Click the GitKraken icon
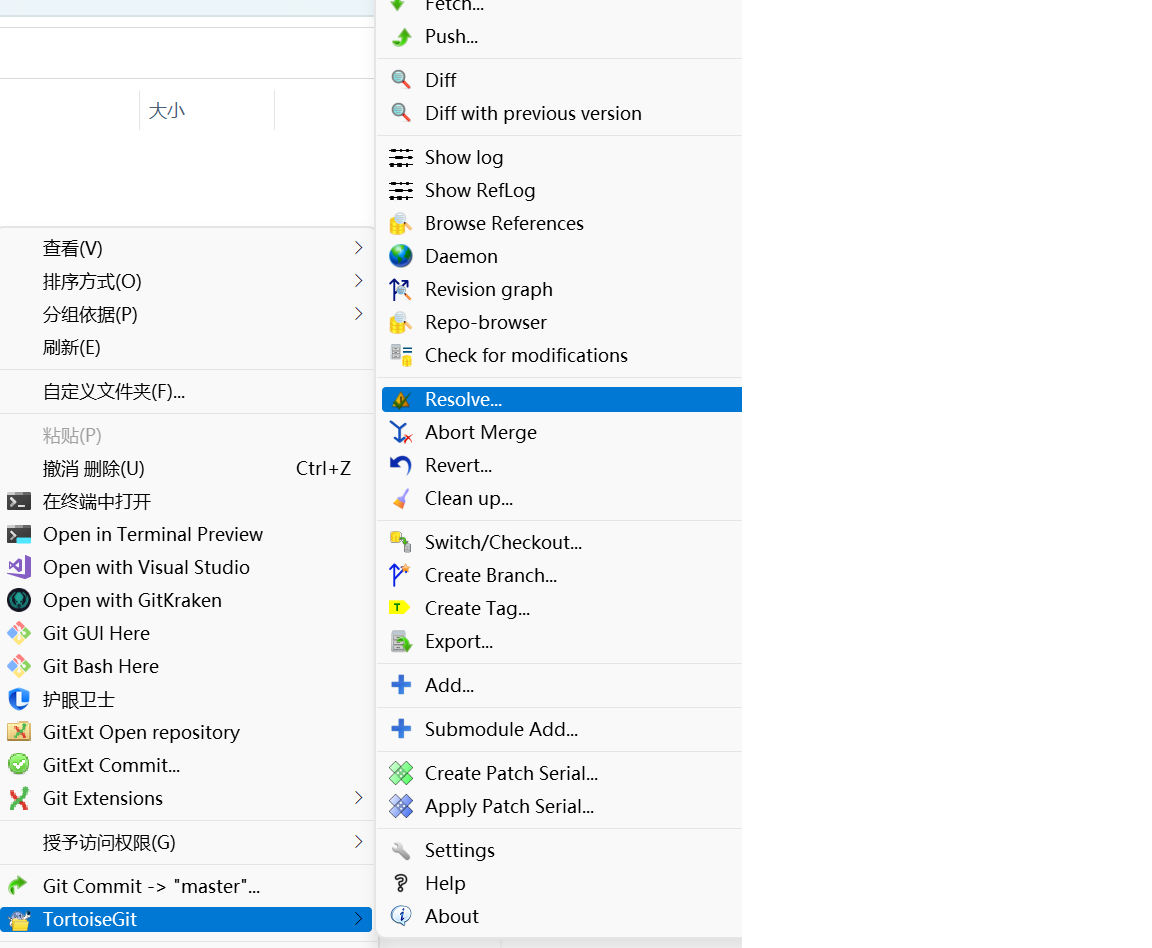1152x948 pixels. pyautogui.click(x=19, y=600)
